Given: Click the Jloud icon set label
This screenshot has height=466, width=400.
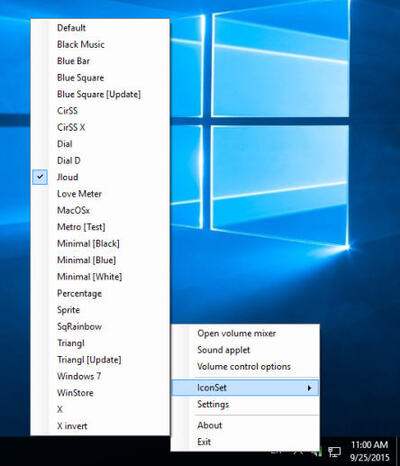Looking at the screenshot, I should pyautogui.click(x=68, y=177).
